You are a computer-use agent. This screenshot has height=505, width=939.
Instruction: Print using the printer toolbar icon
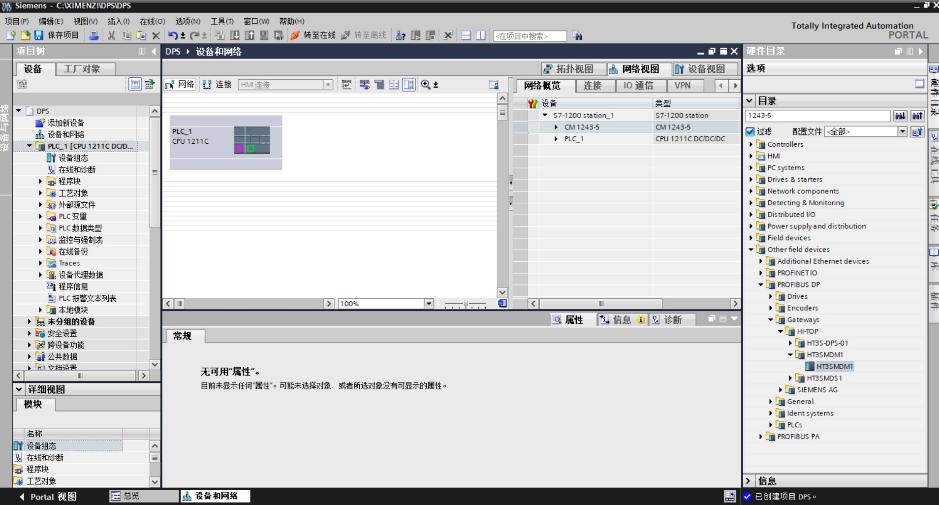coord(94,35)
